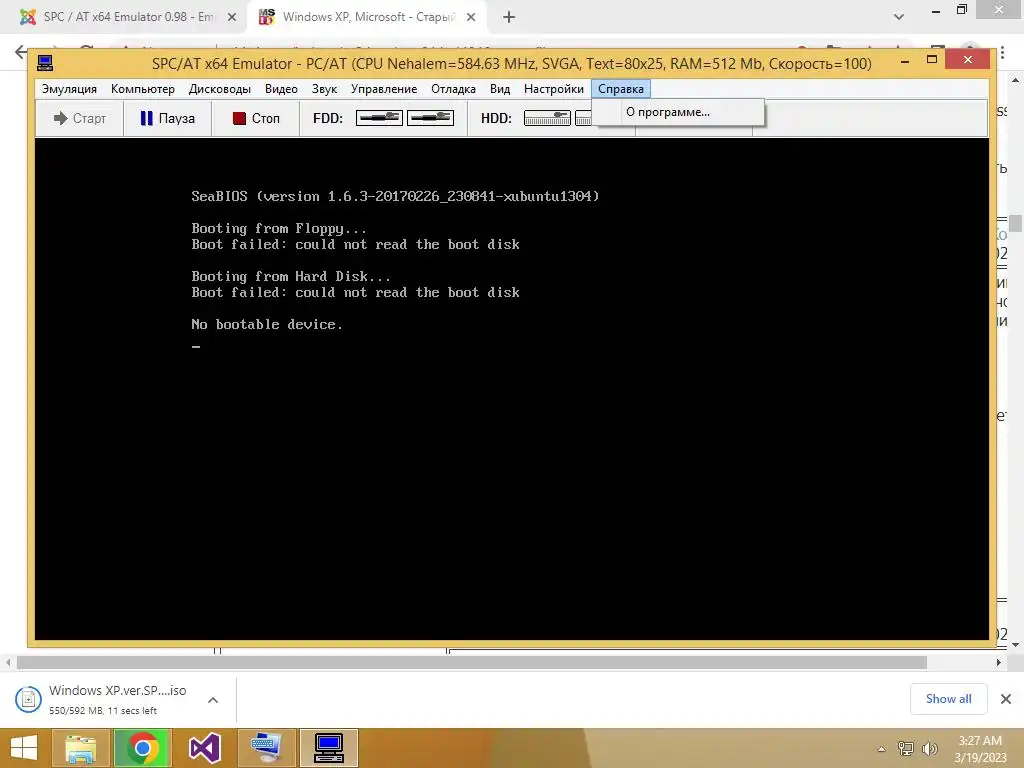This screenshot has height=768, width=1024.
Task: Open the Видео menu
Action: pos(281,89)
